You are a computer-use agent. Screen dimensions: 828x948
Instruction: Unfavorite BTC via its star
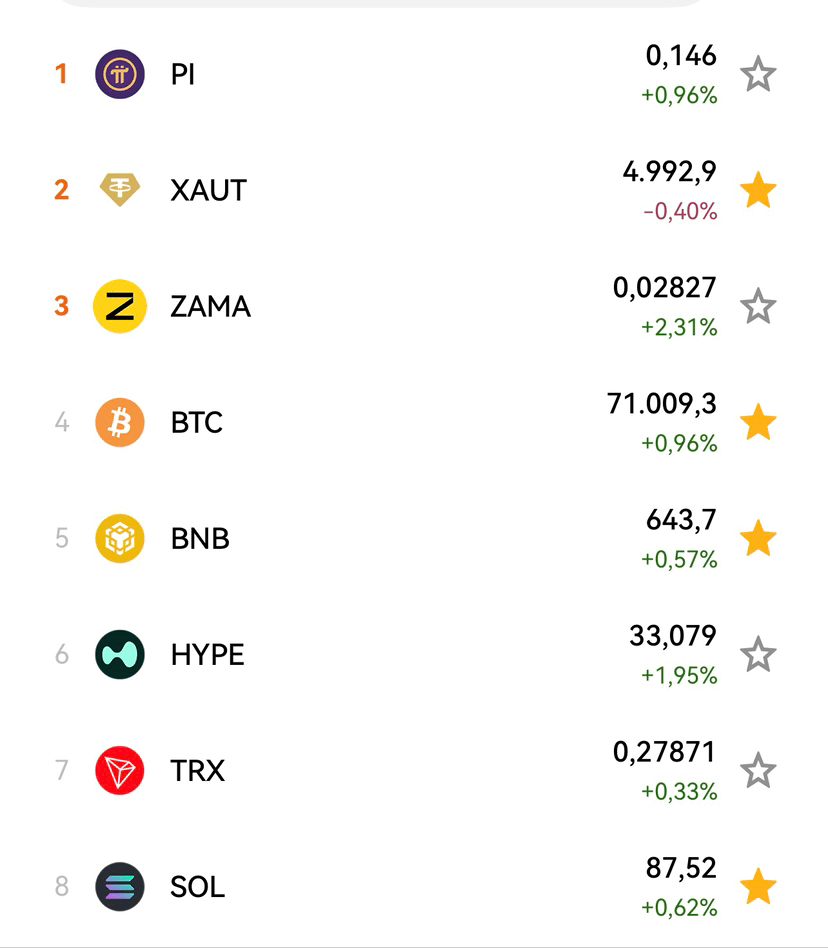(x=758, y=422)
